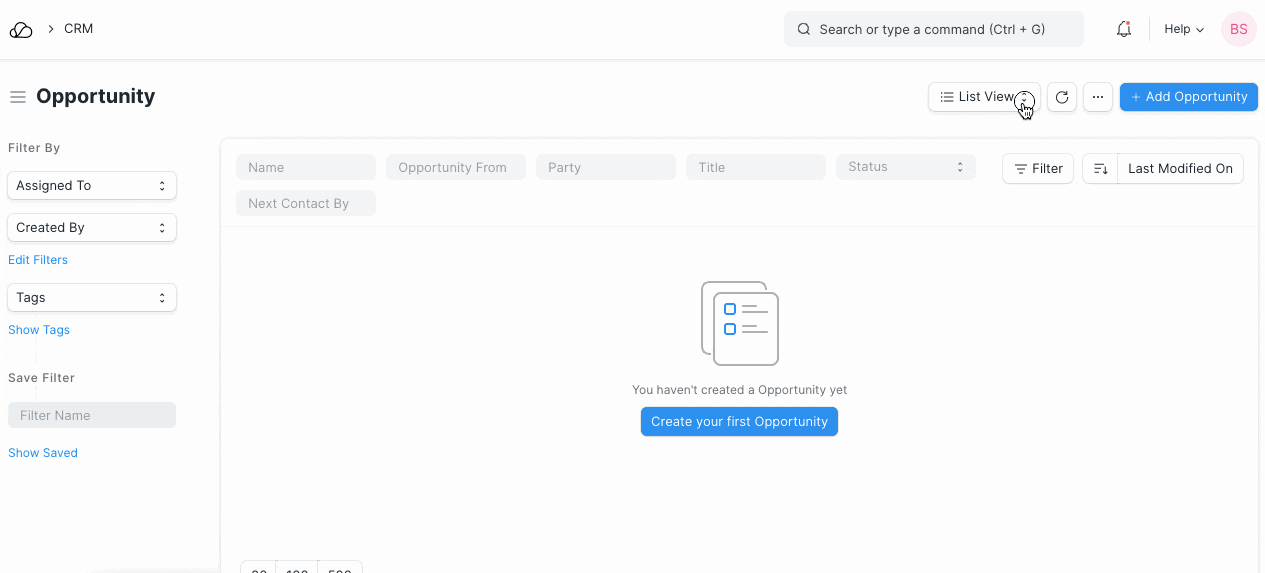Click the cloud home logo icon
Viewport: 1265px width, 573px height.
tap(21, 30)
